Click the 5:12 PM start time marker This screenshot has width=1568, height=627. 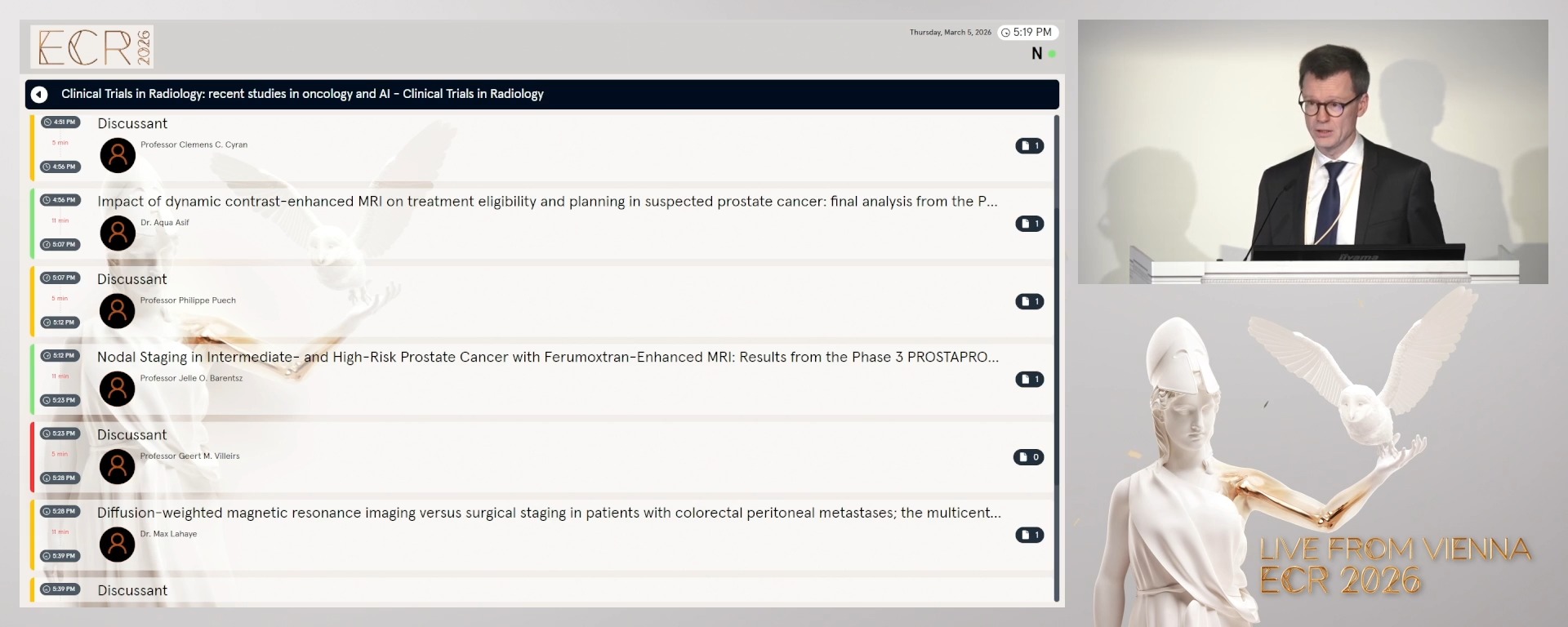(60, 356)
